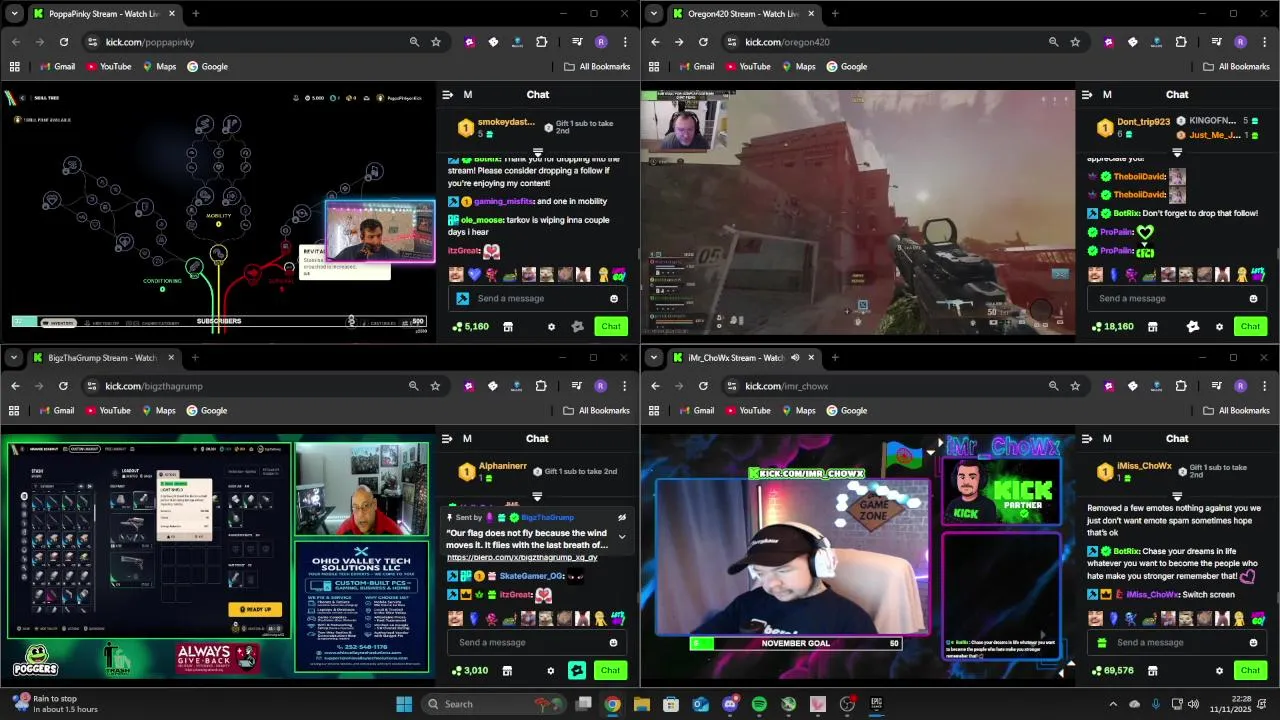Bookmark the kick.com/poppapinky page with the star
1280x720 pixels.
(x=436, y=42)
